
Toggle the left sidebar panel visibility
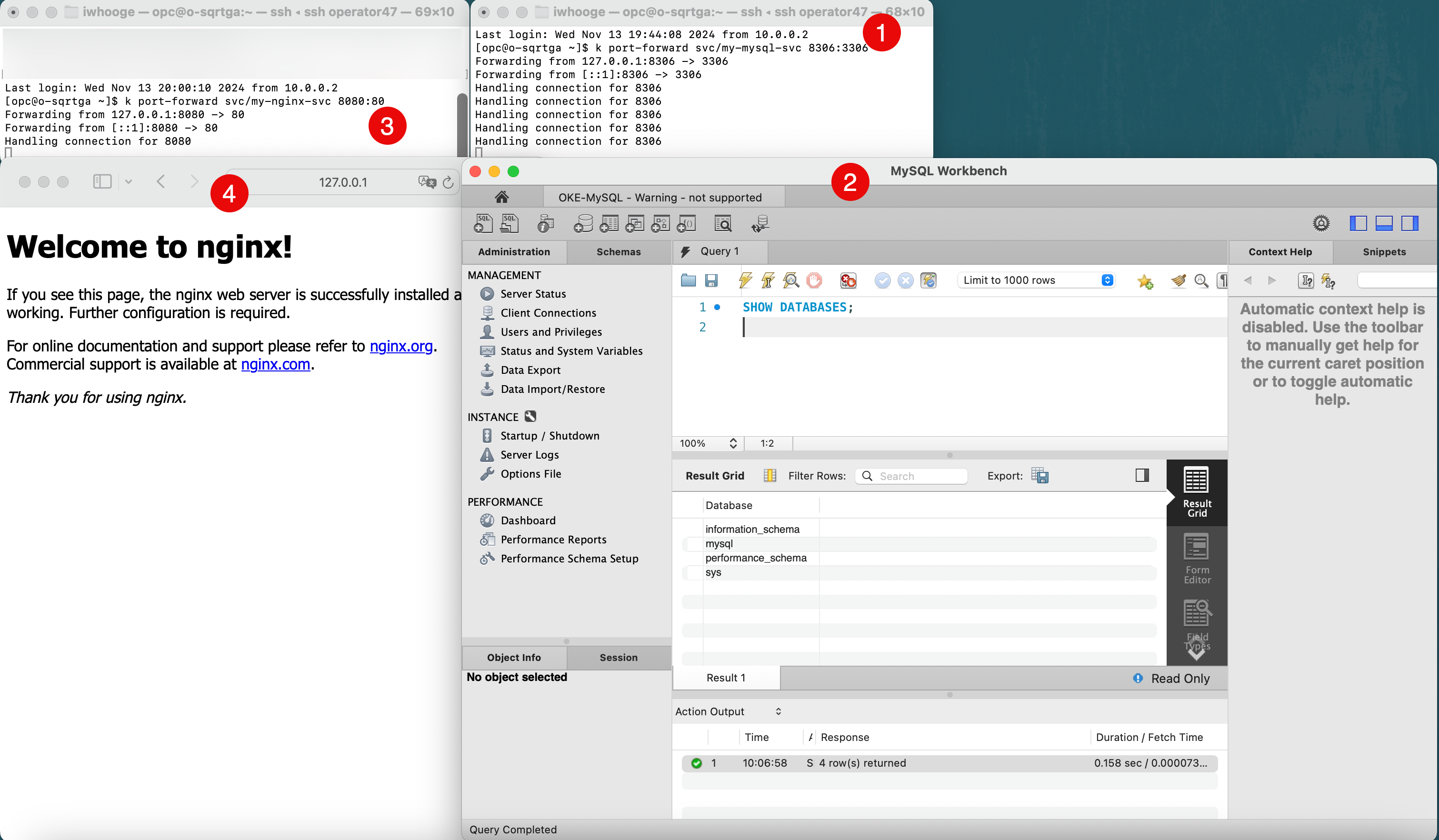click(x=1358, y=223)
